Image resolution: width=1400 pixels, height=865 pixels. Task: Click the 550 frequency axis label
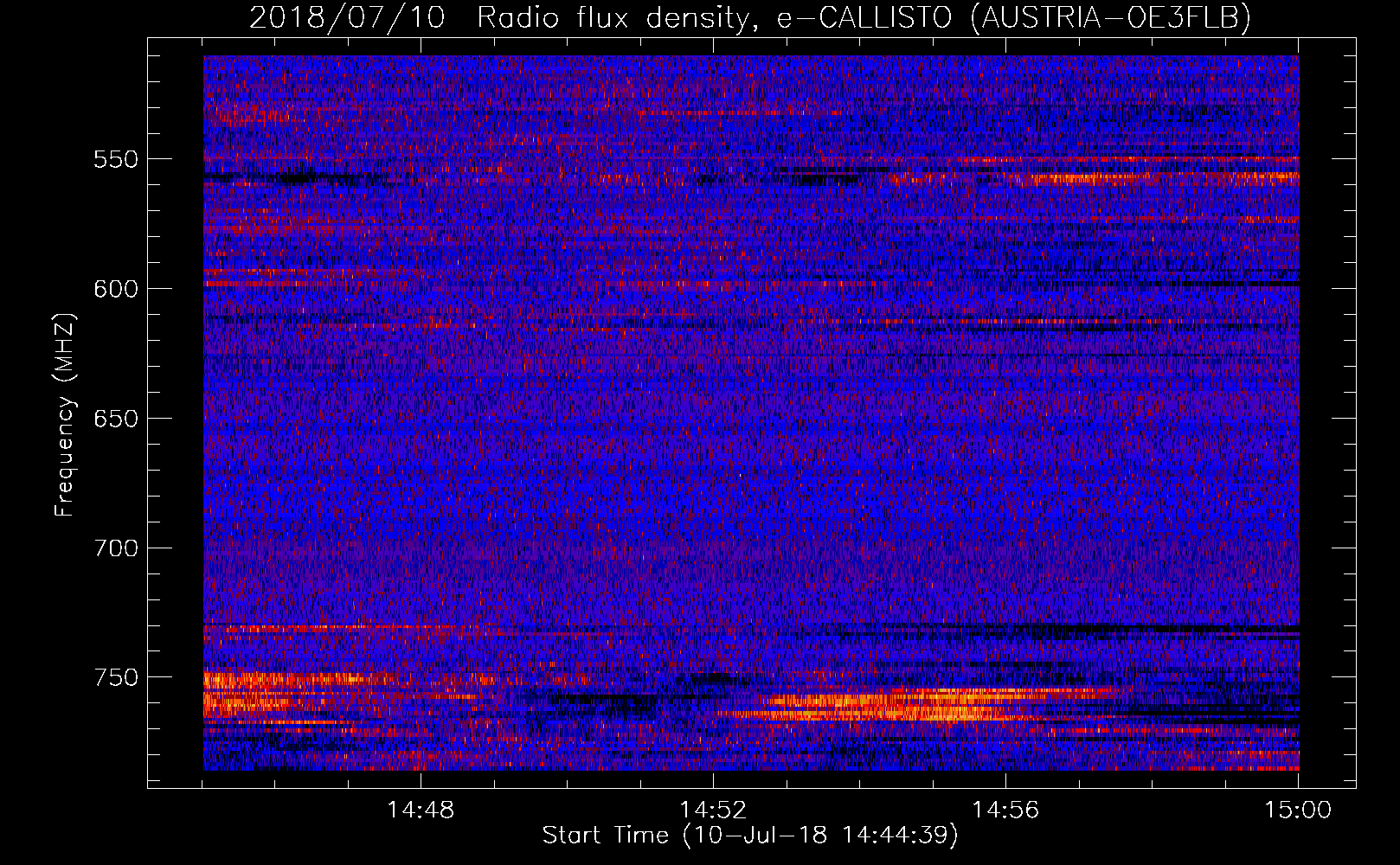pos(116,160)
